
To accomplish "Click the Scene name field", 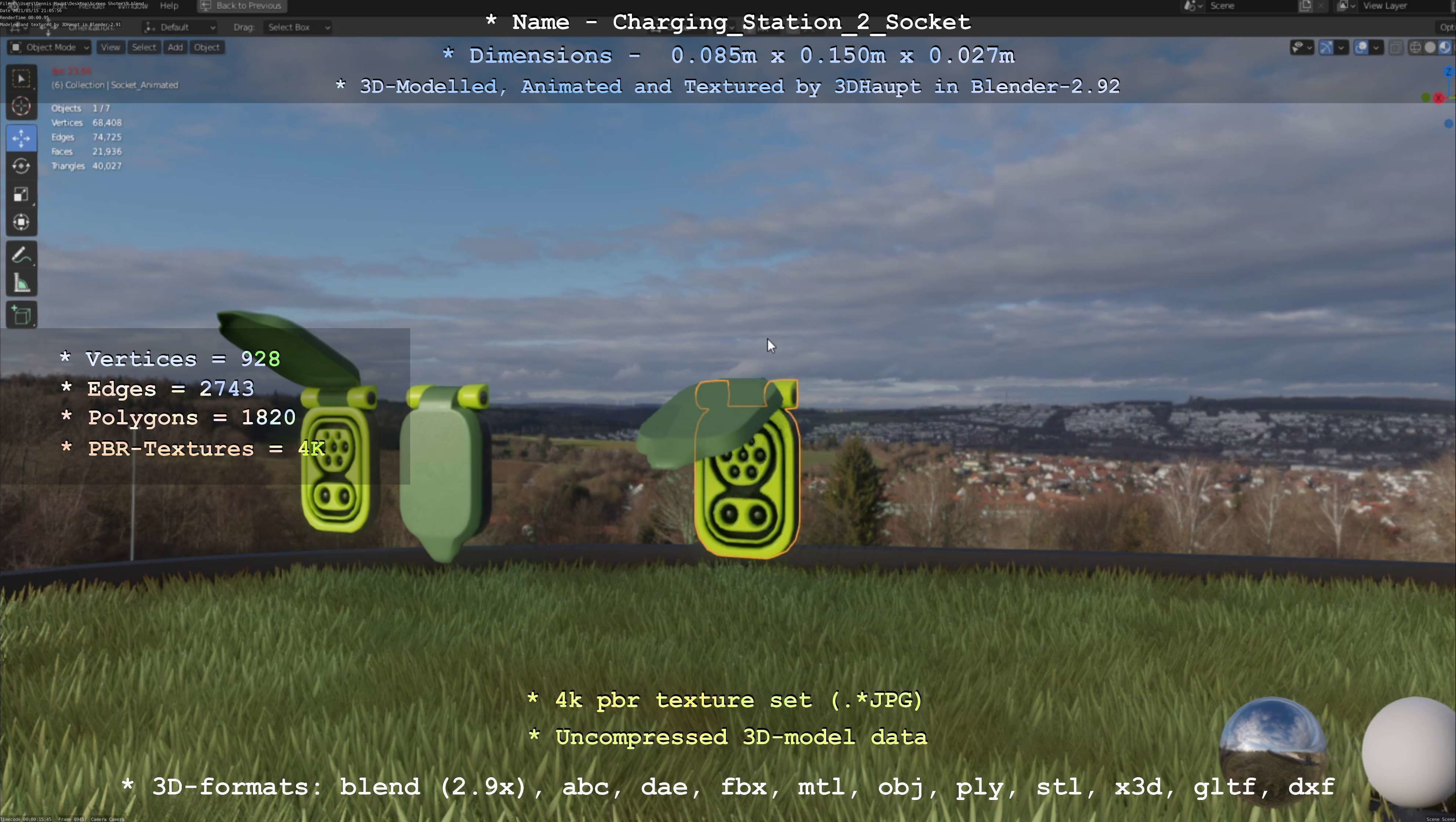I will (x=1251, y=6).
